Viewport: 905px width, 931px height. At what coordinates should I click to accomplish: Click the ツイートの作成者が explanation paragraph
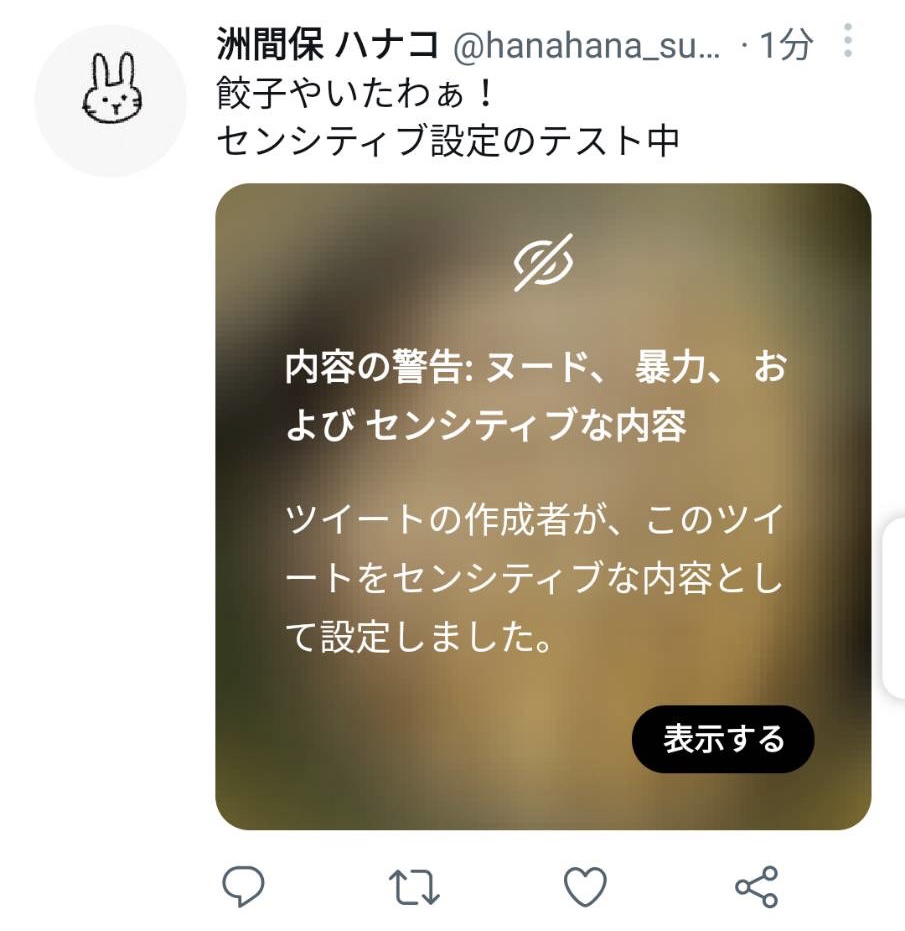pyautogui.click(x=534, y=578)
